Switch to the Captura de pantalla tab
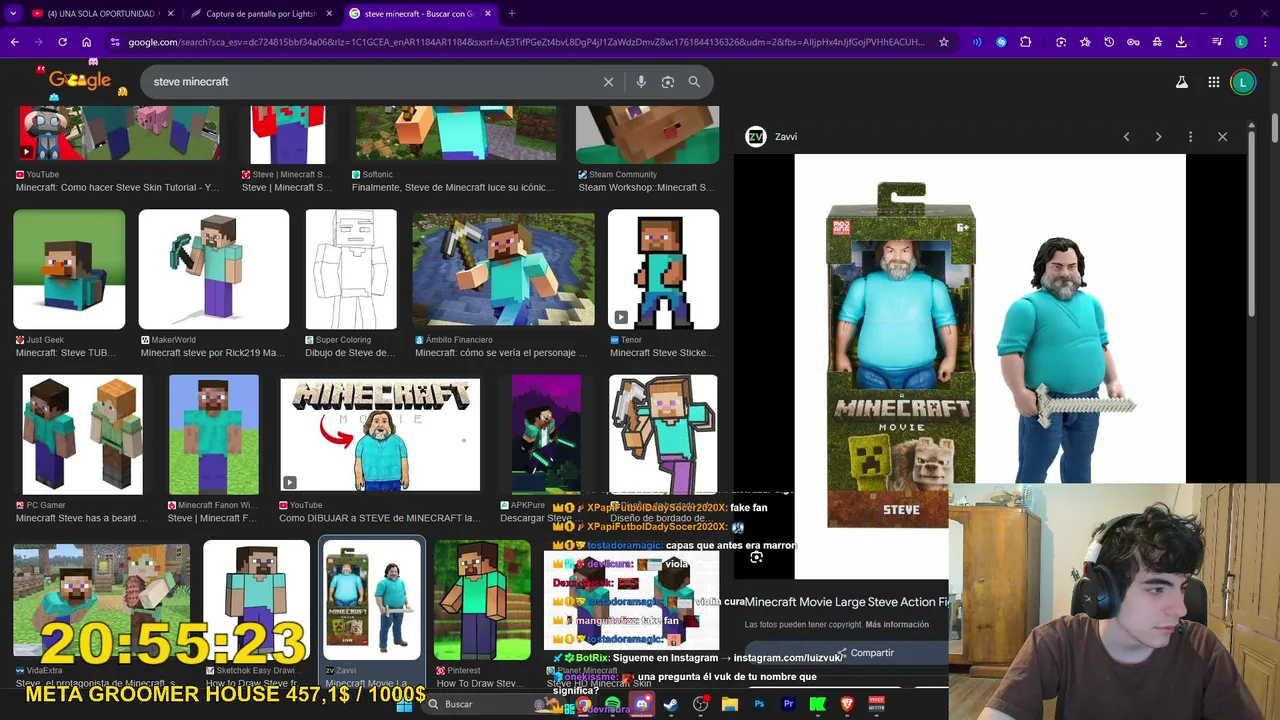1280x720 pixels. click(262, 14)
